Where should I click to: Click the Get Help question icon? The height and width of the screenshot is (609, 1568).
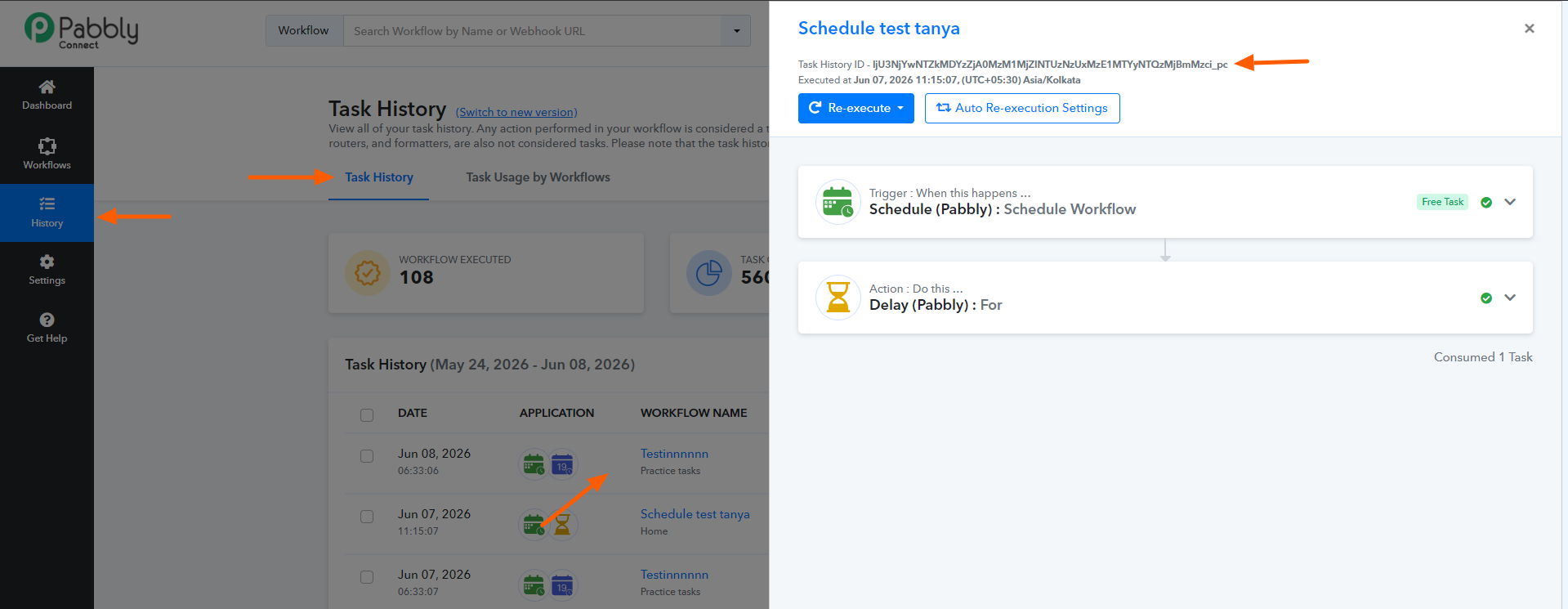pyautogui.click(x=47, y=320)
